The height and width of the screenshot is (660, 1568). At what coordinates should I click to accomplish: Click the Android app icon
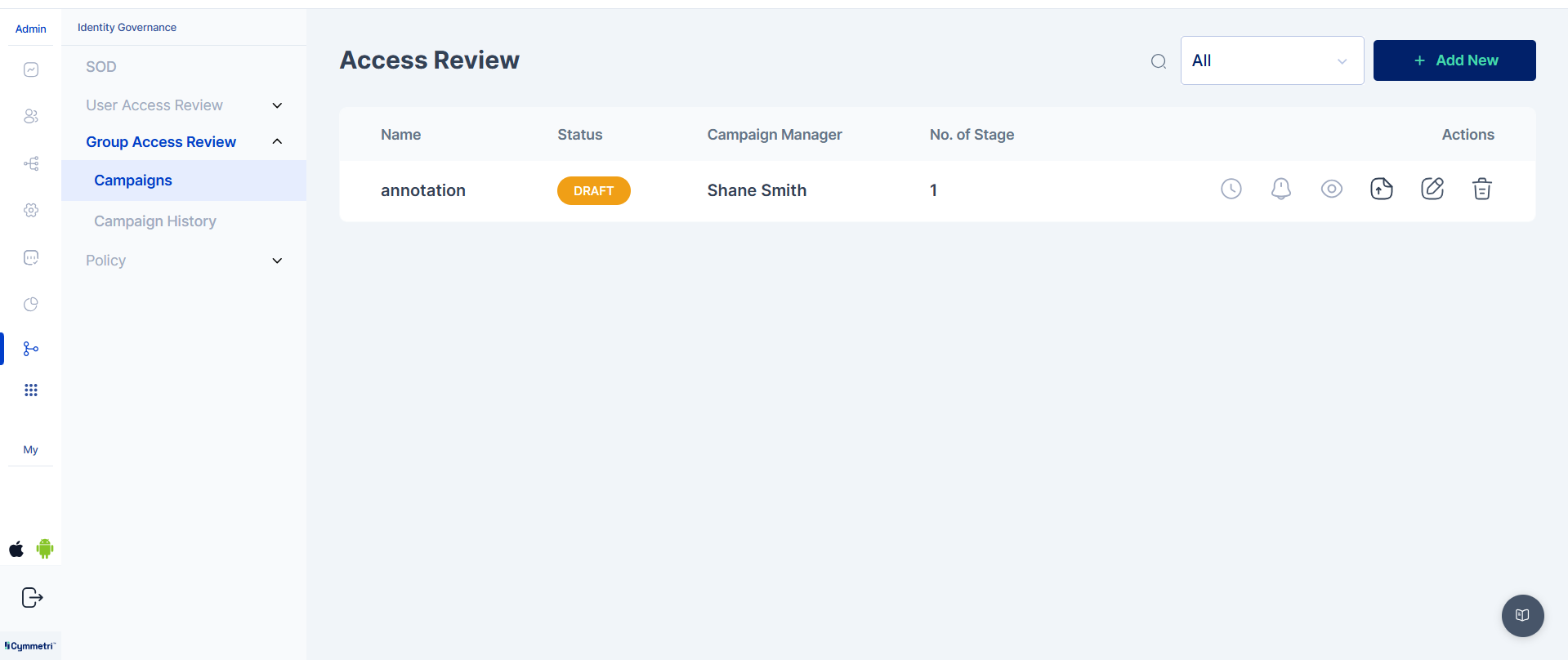pos(45,549)
